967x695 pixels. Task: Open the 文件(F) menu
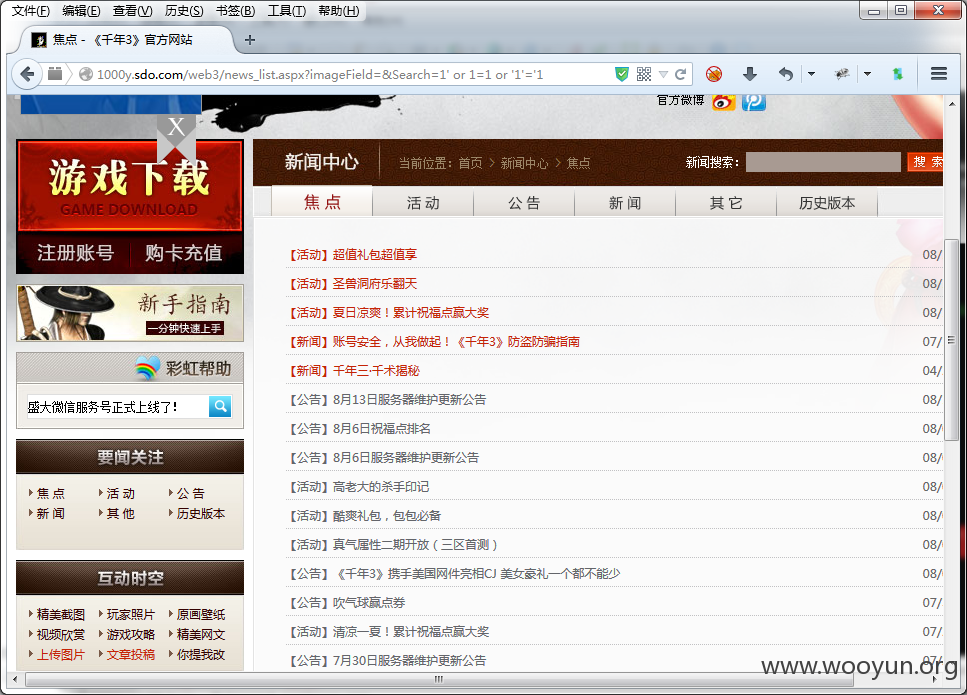click(31, 10)
